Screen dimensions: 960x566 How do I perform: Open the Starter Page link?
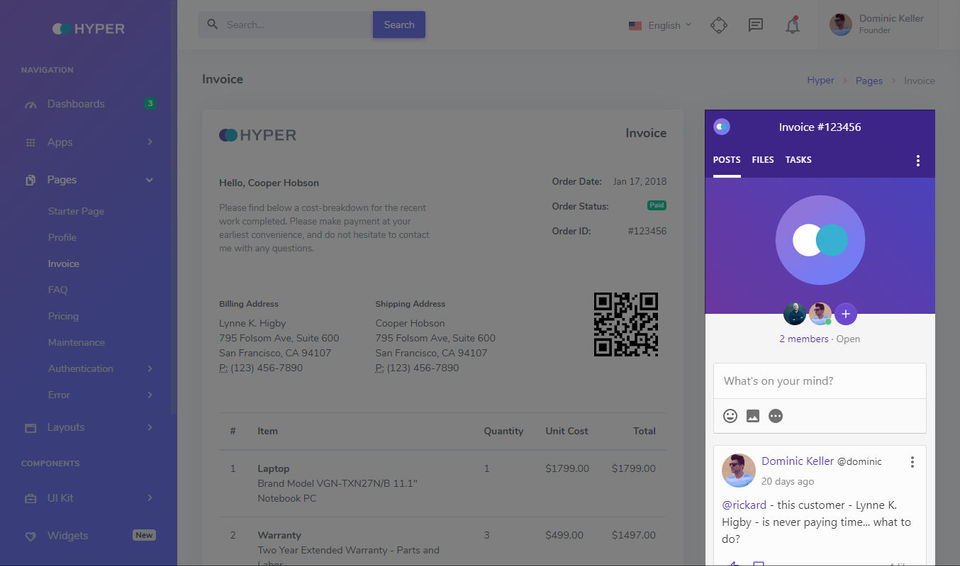point(76,211)
